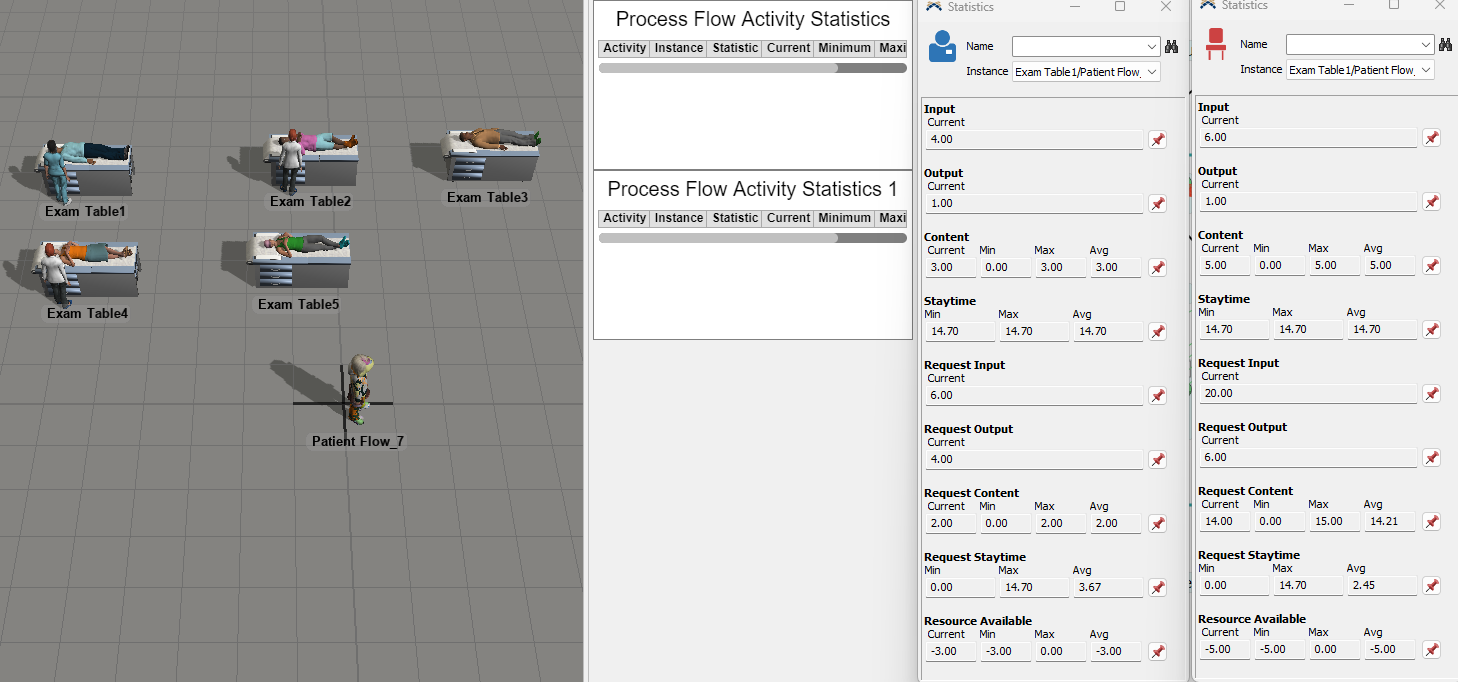Screen dimensions: 1458x682
Task: Pin the Staytime row in the blue-person Statistics window
Action: [x=1157, y=332]
